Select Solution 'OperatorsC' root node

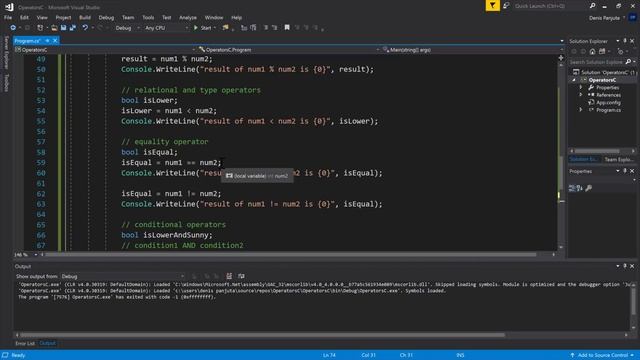point(604,72)
